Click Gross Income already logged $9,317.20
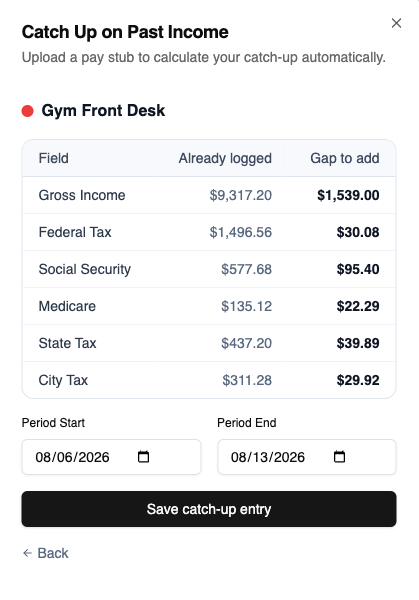This screenshot has width=419, height=600. coord(241,195)
